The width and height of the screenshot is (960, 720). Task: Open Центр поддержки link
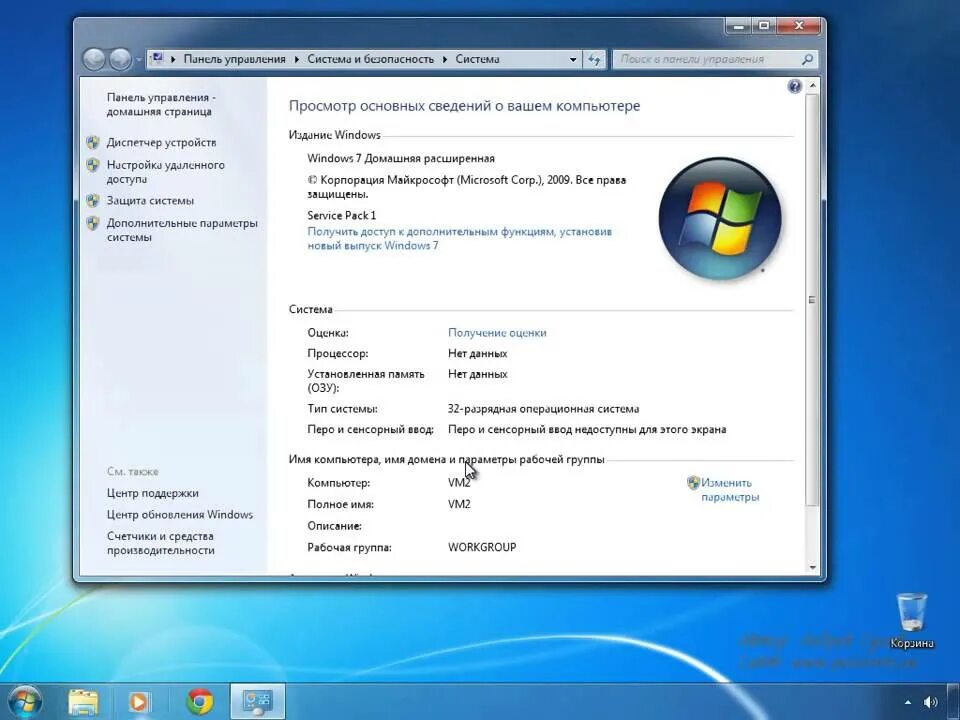point(152,493)
